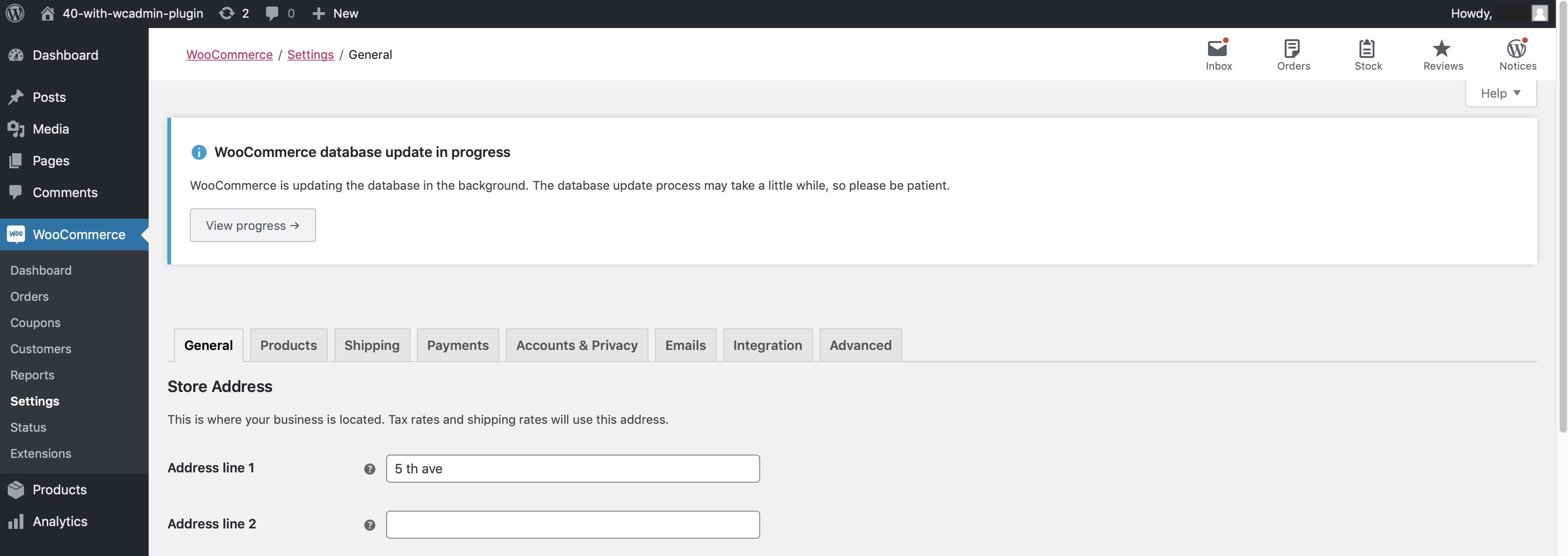Image resolution: width=1568 pixels, height=556 pixels.
Task: Open the Notices icon
Action: click(1517, 49)
